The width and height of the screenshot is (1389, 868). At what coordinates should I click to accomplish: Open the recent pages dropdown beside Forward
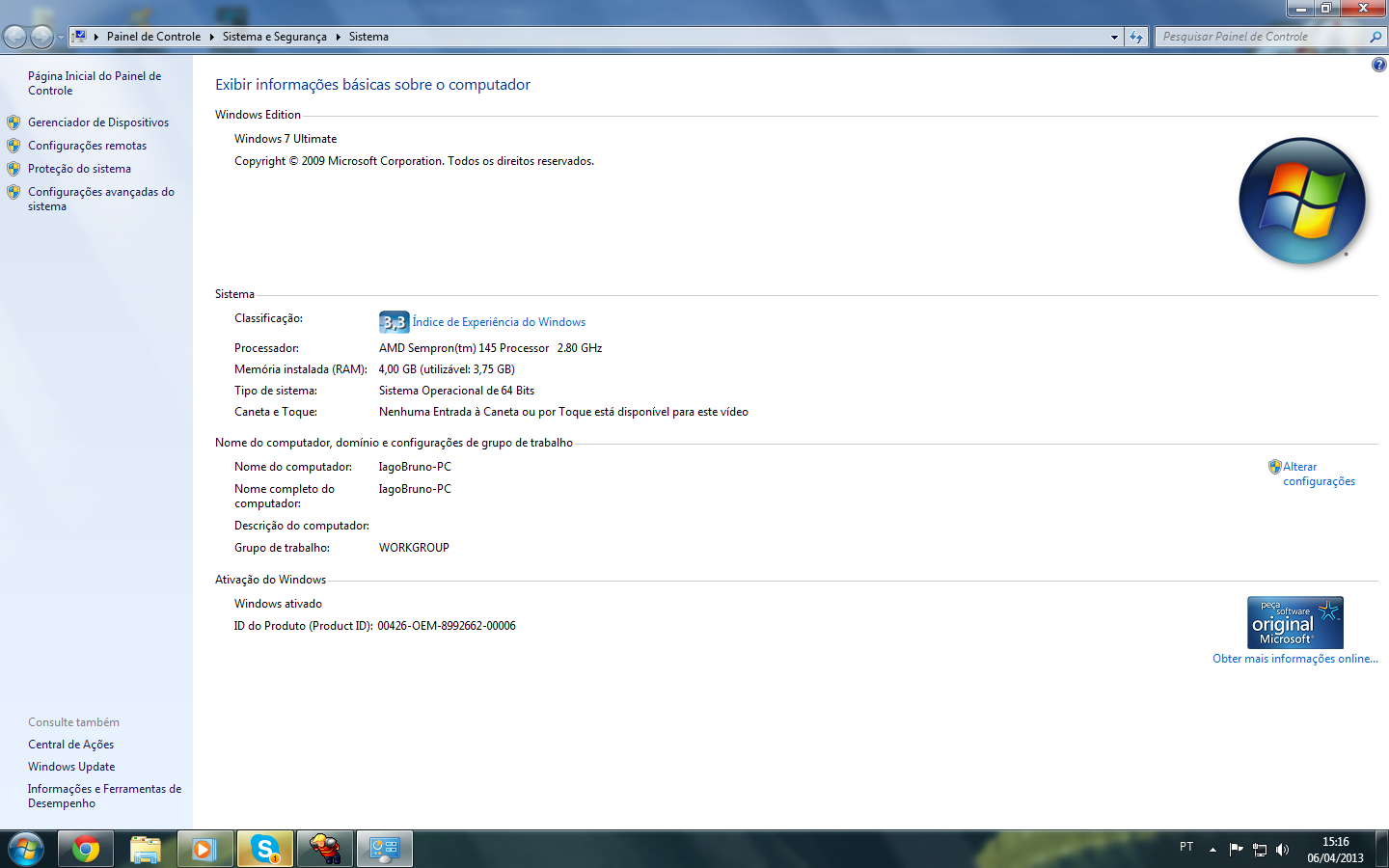tap(61, 38)
